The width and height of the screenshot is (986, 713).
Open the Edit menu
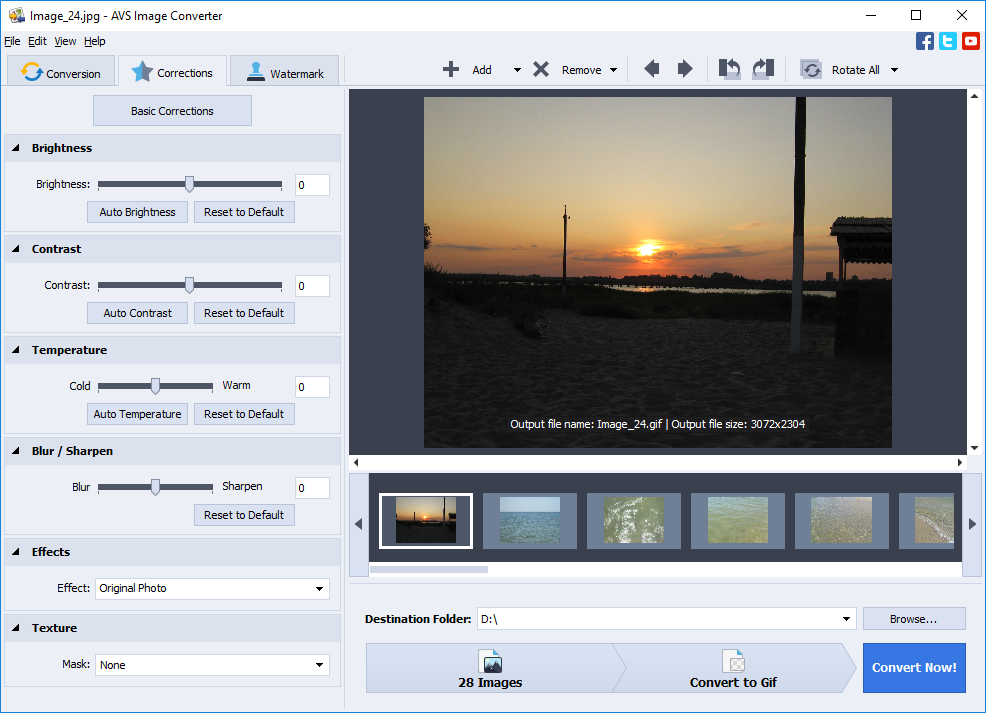(37, 41)
